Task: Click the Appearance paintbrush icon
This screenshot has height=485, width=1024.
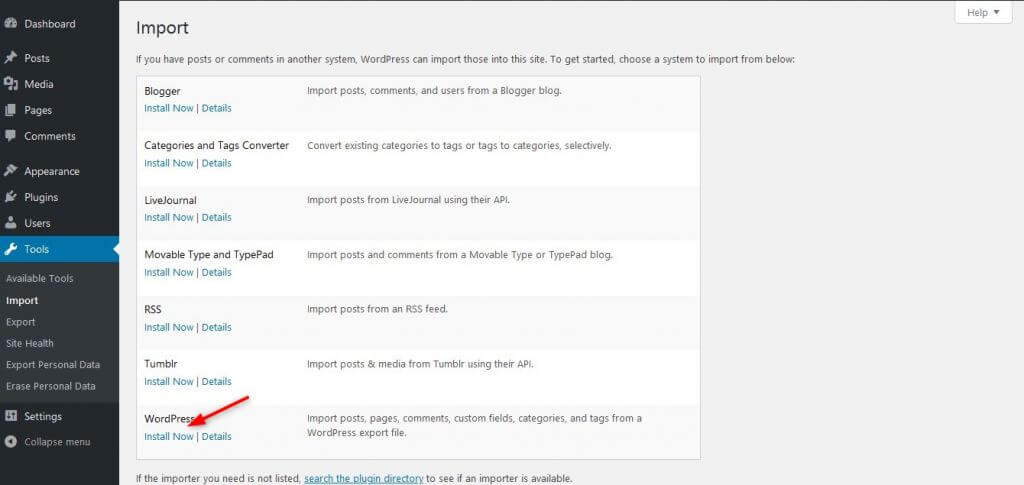Action: [10, 171]
